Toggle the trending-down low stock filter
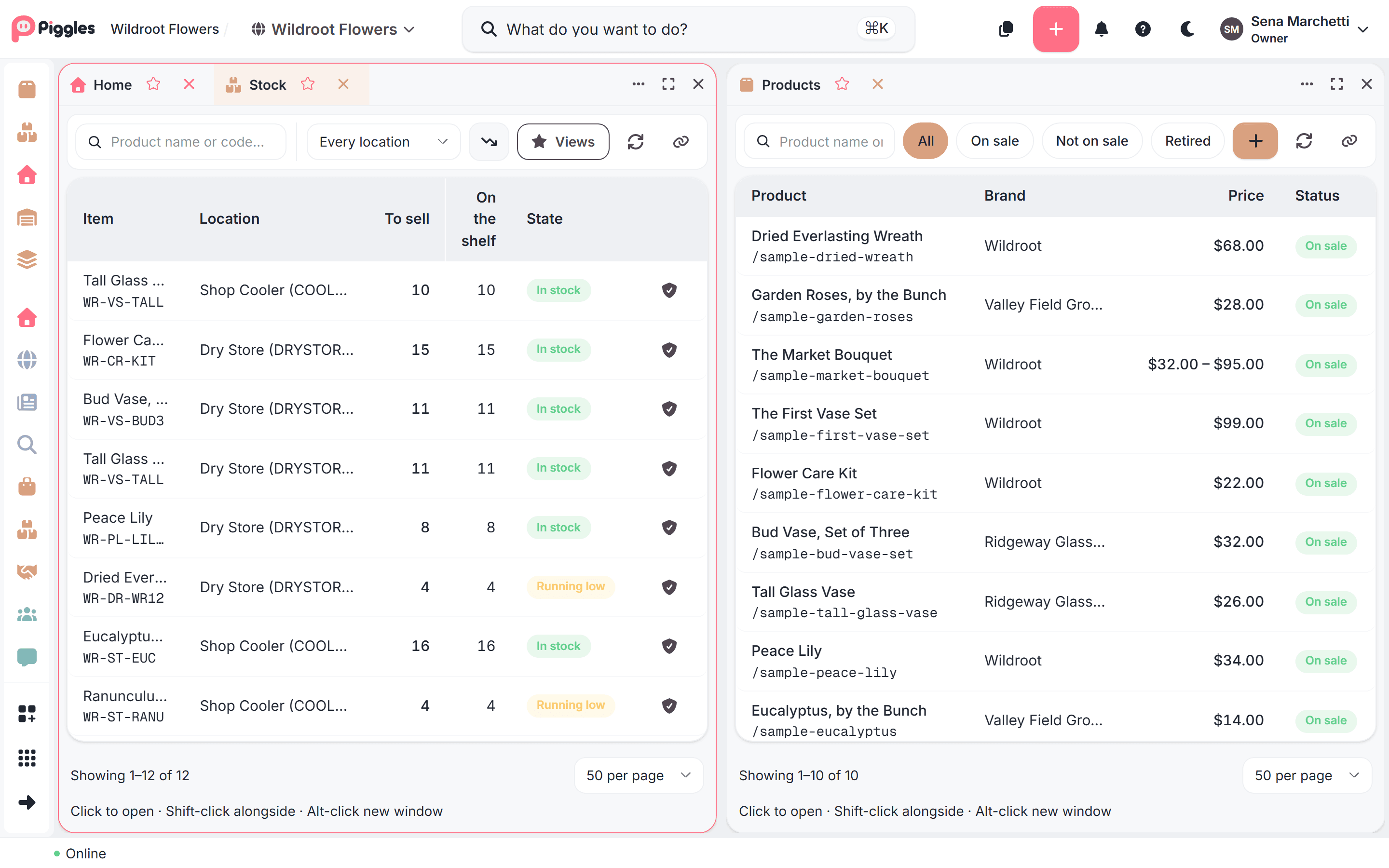 (x=489, y=141)
